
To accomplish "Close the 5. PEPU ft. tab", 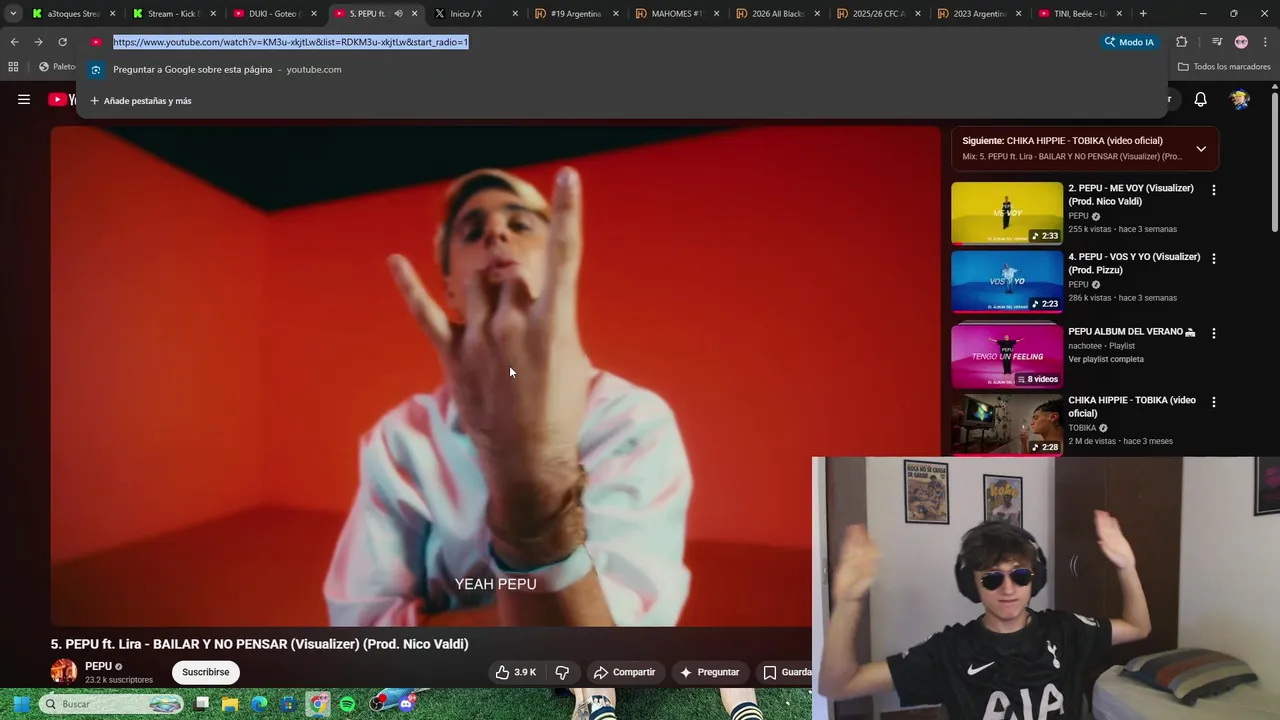I will [414, 14].
